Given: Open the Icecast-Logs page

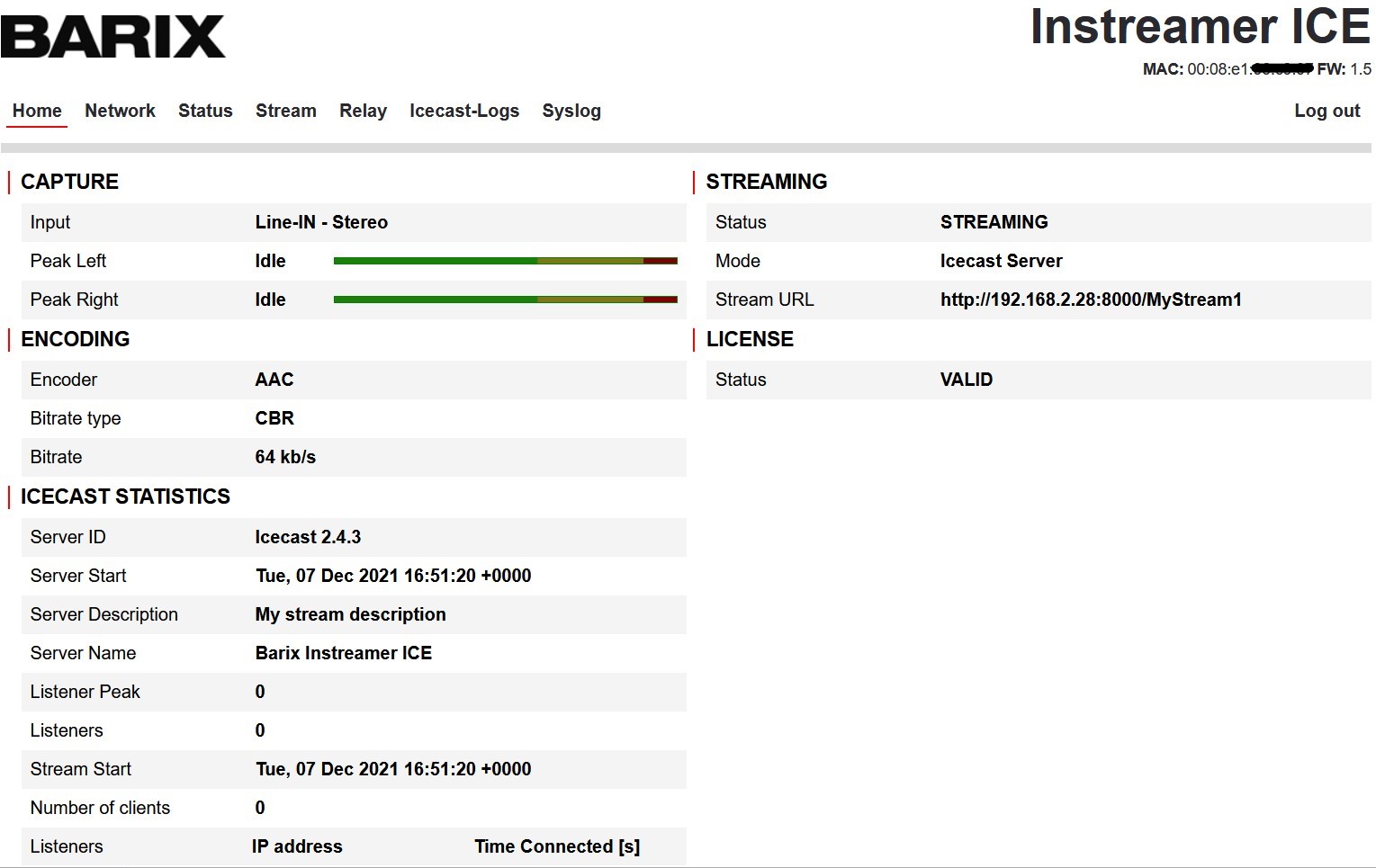Looking at the screenshot, I should (464, 111).
